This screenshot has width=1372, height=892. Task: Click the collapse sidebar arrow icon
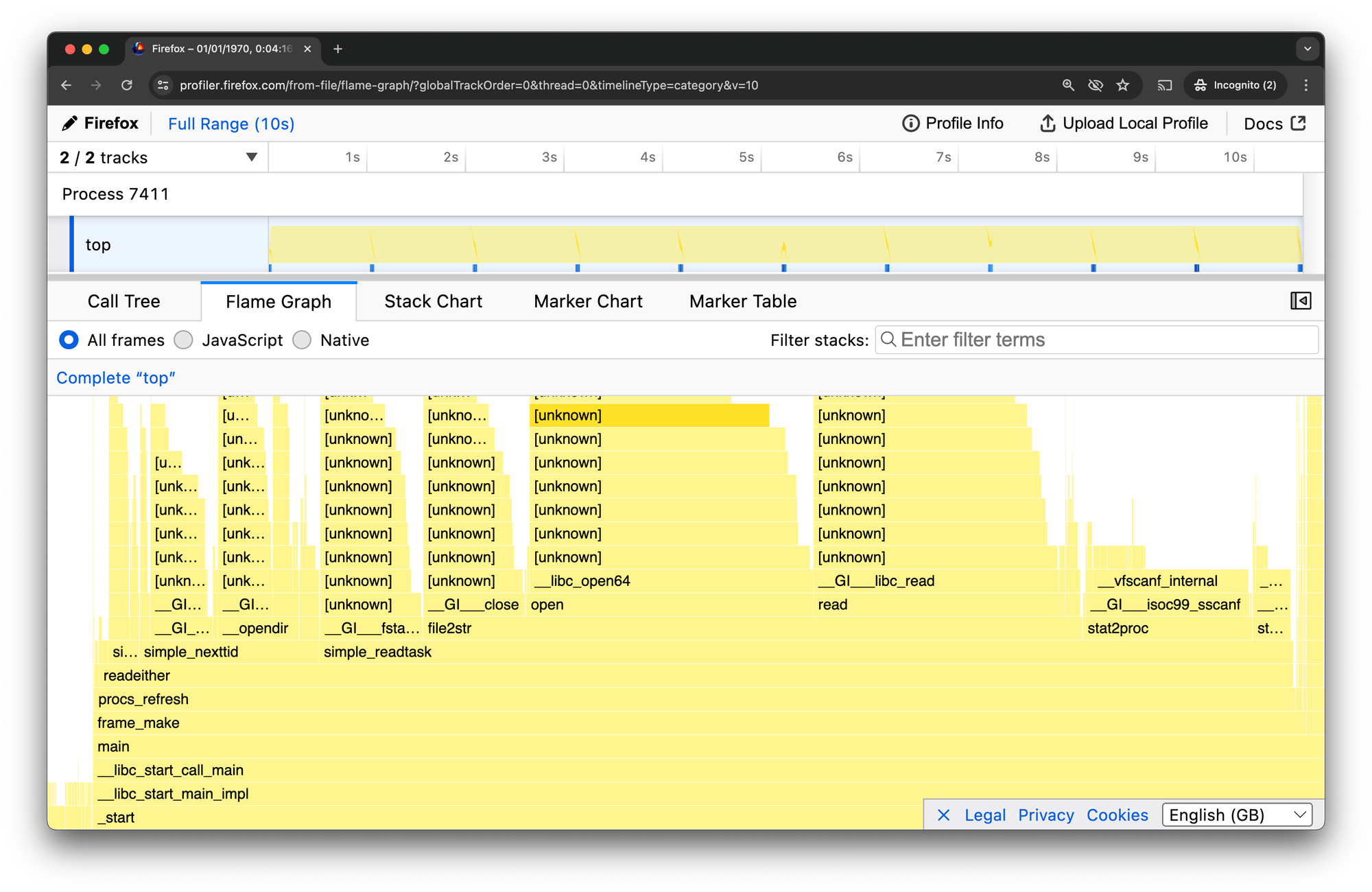point(1300,301)
